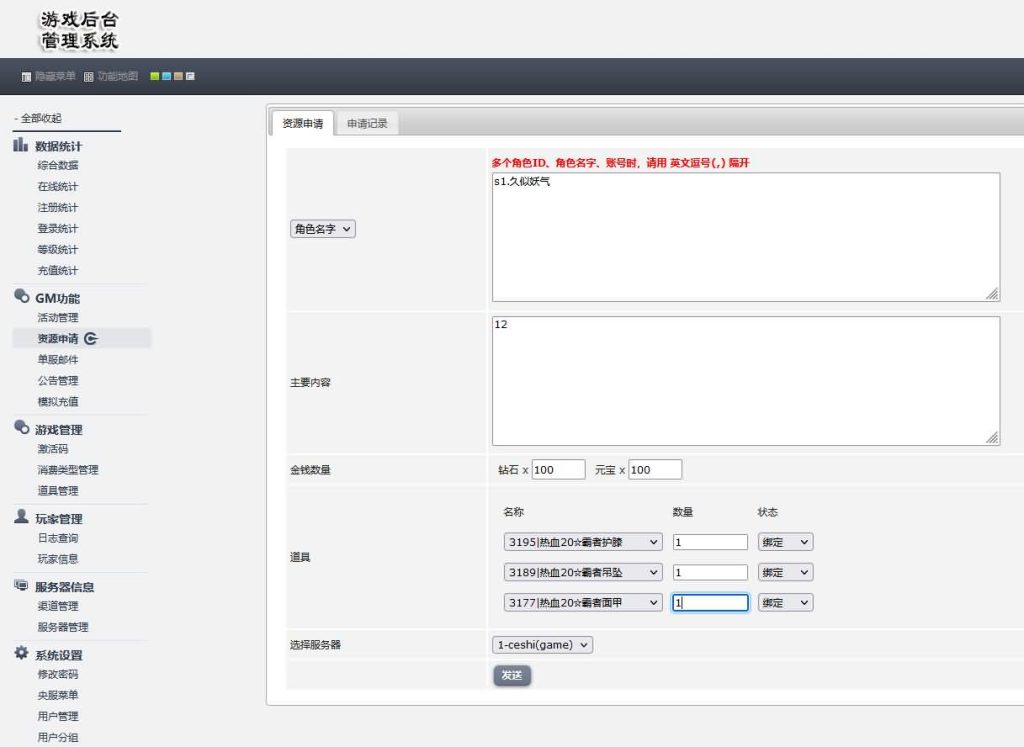Image resolution: width=1024 pixels, height=747 pixels.
Task: Click the 功能地图 function map icon
Action: point(88,77)
